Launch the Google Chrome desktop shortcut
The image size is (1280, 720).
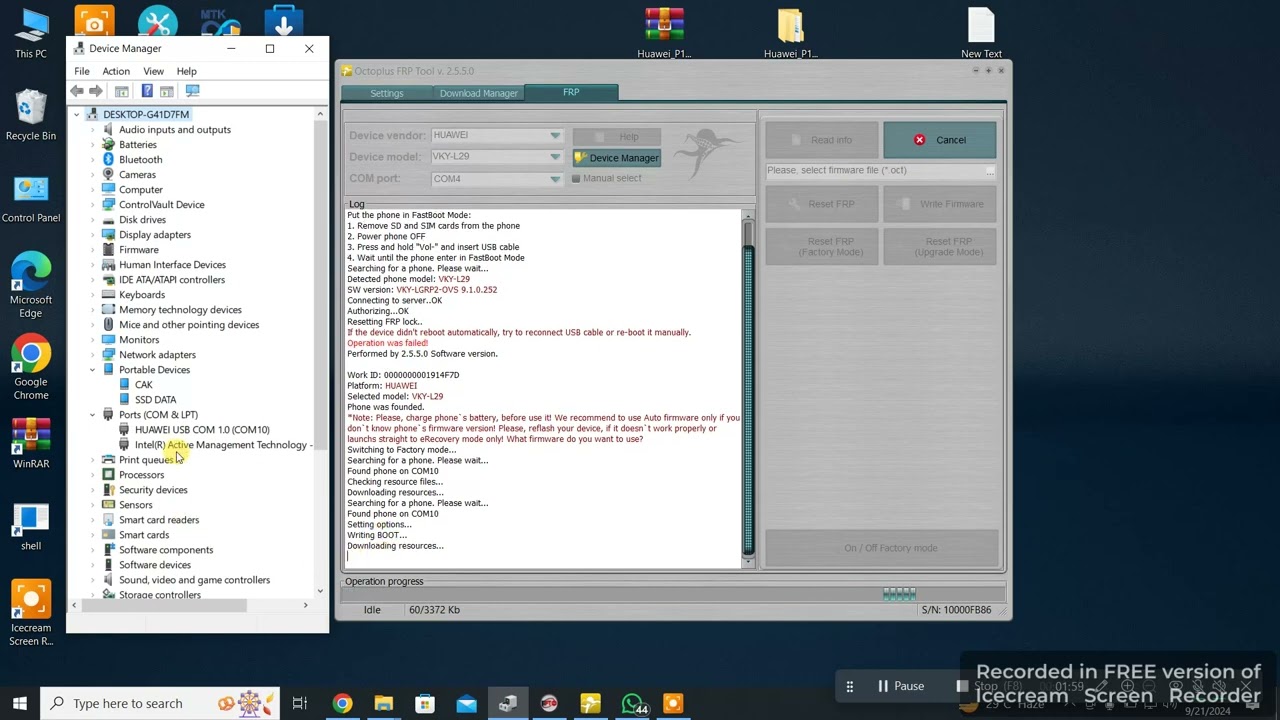click(31, 367)
